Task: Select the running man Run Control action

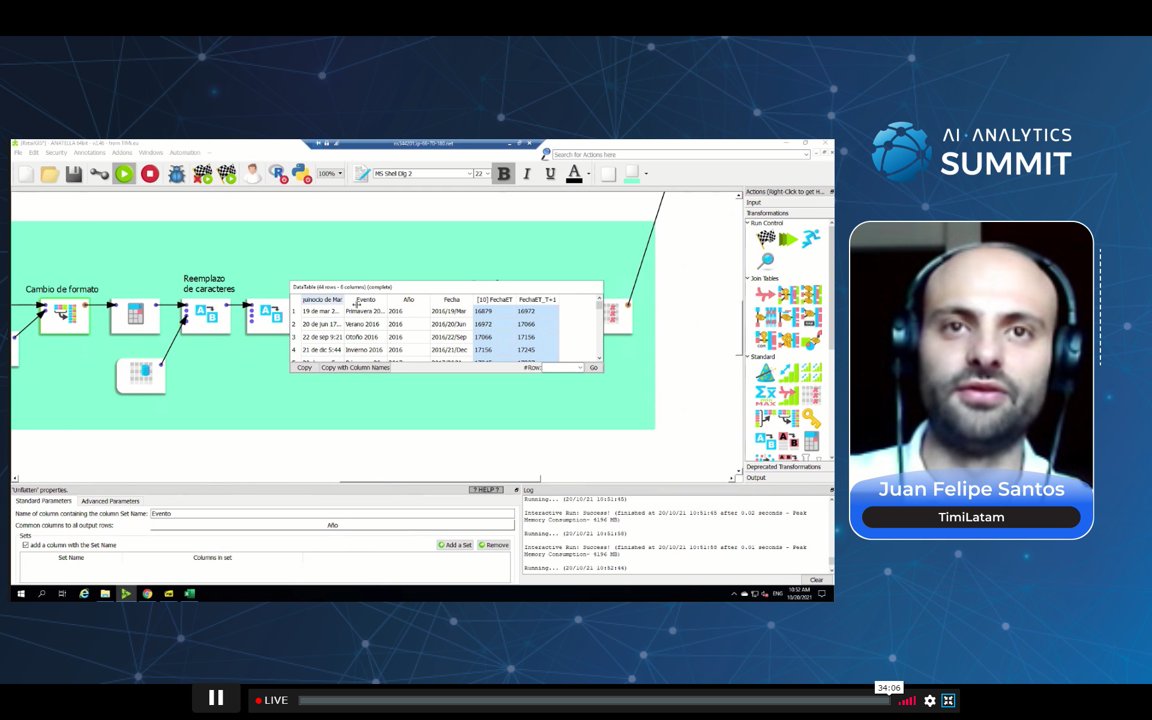Action: (x=811, y=238)
